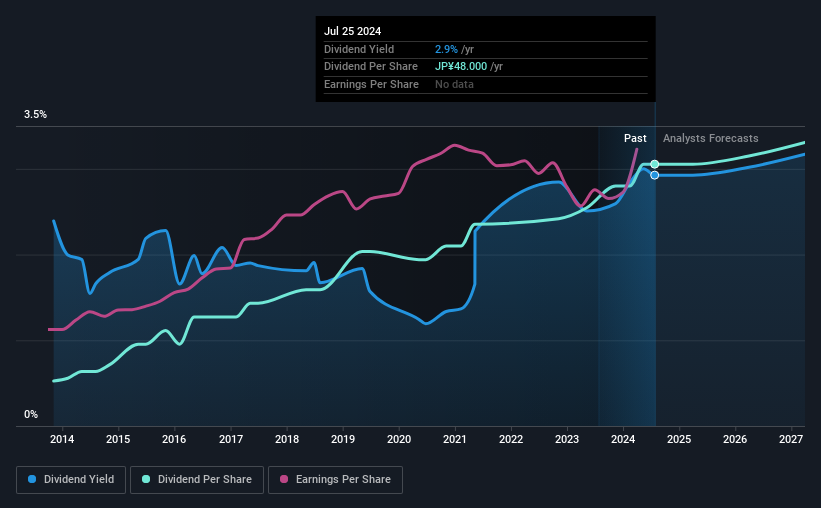Click the 2021 x-axis label
821x508 pixels.
coord(454,439)
